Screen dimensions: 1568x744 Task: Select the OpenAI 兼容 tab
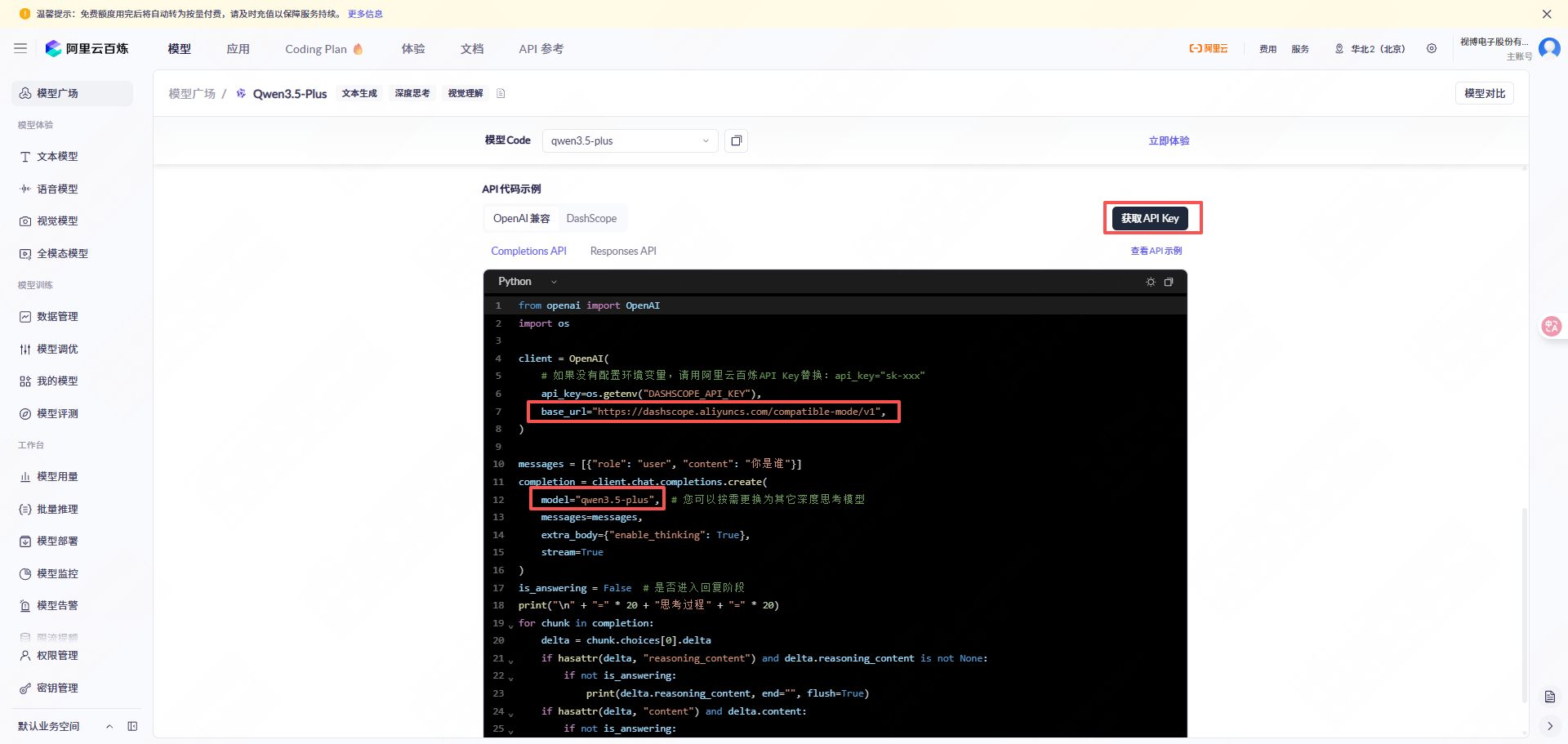[521, 218]
